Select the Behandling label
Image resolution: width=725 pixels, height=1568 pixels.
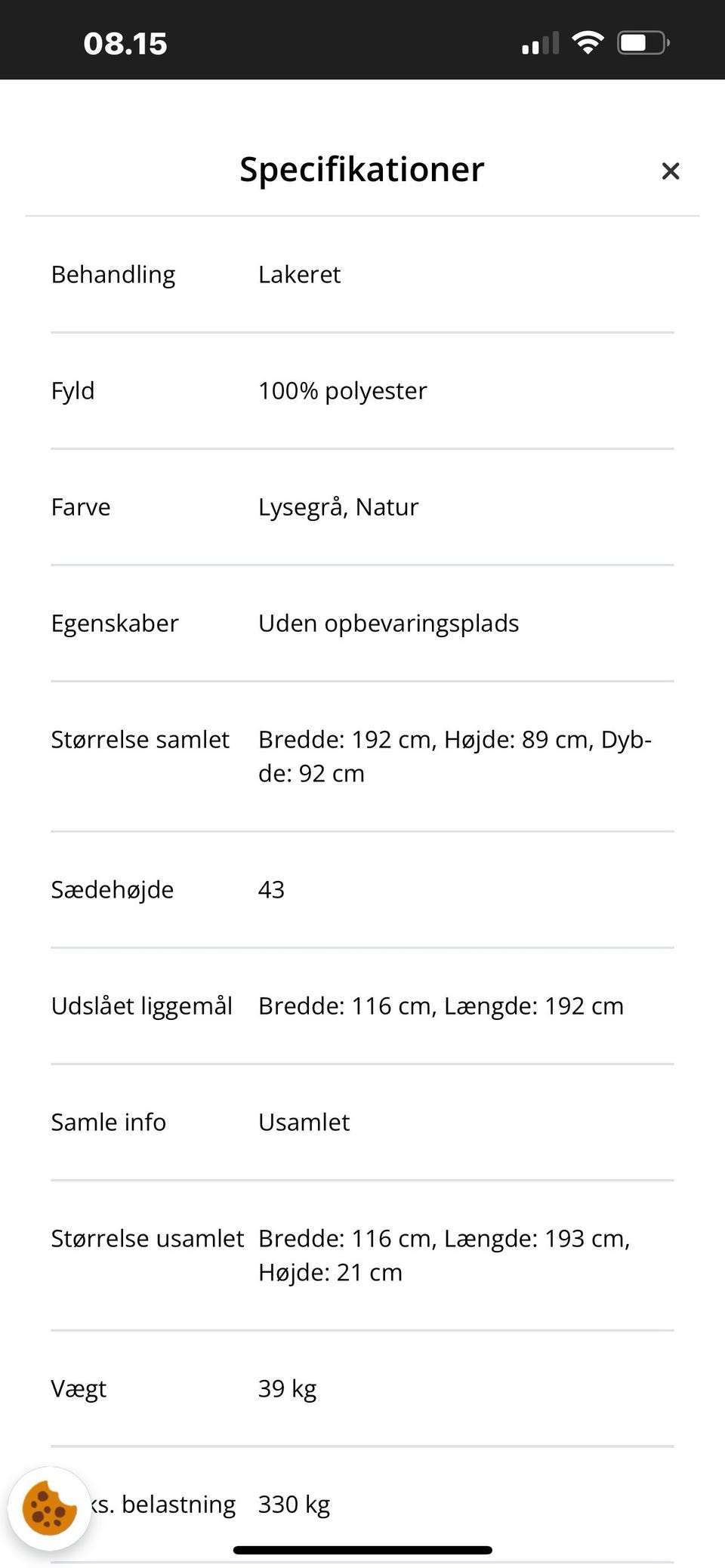pyautogui.click(x=113, y=275)
